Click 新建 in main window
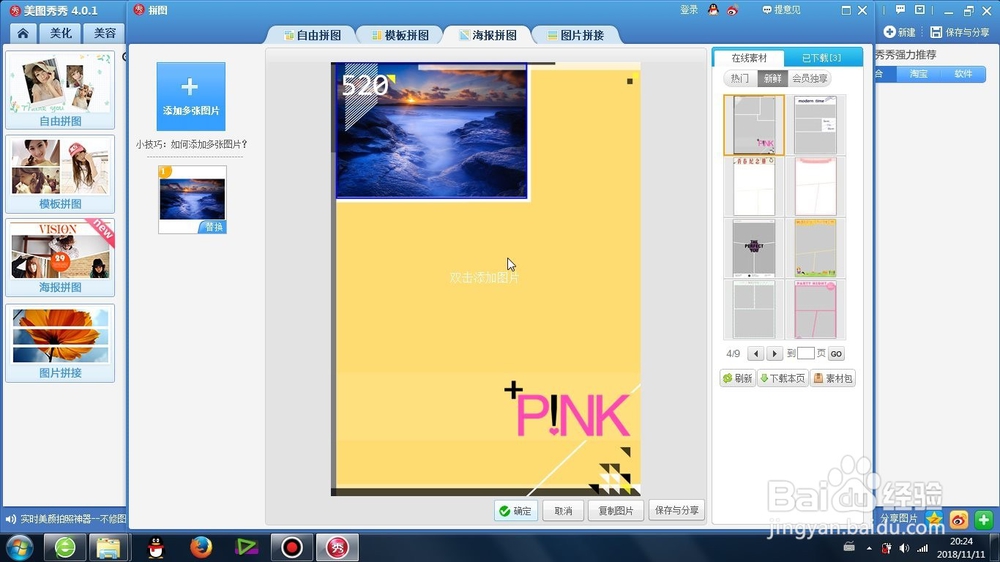Viewport: 1000px width, 562px height. click(x=900, y=32)
